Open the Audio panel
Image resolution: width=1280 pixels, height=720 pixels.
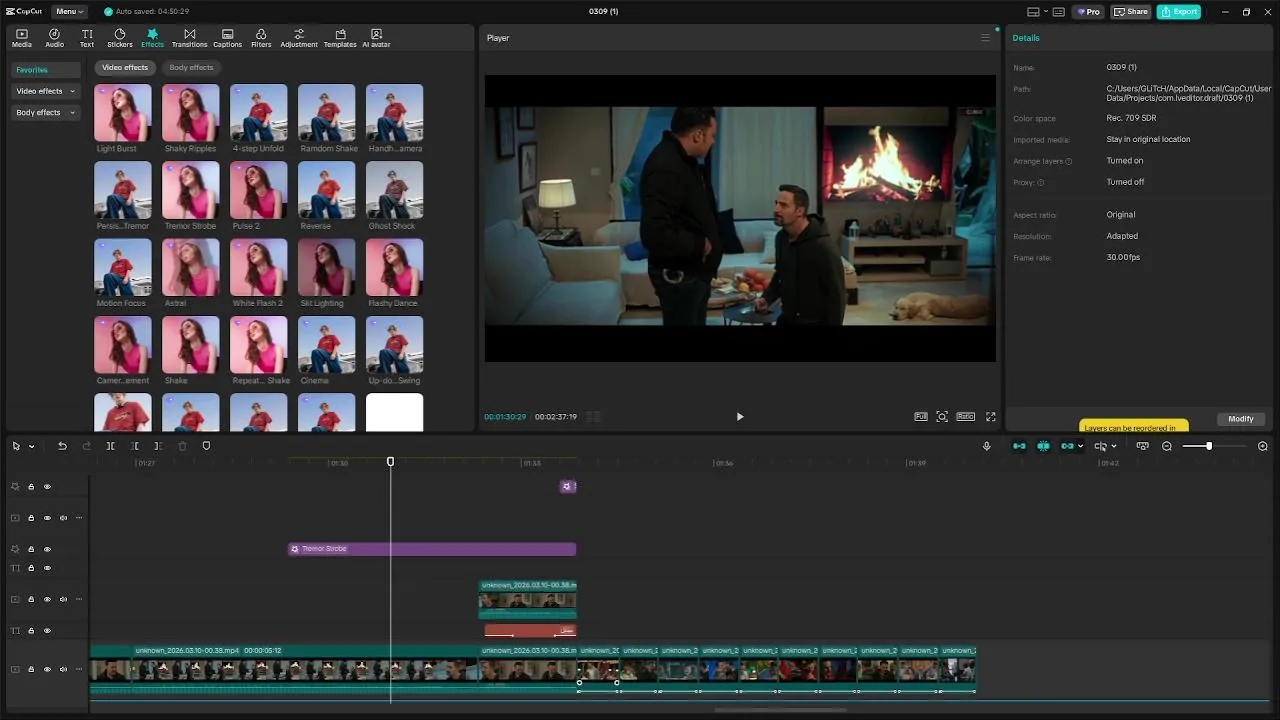click(x=54, y=38)
